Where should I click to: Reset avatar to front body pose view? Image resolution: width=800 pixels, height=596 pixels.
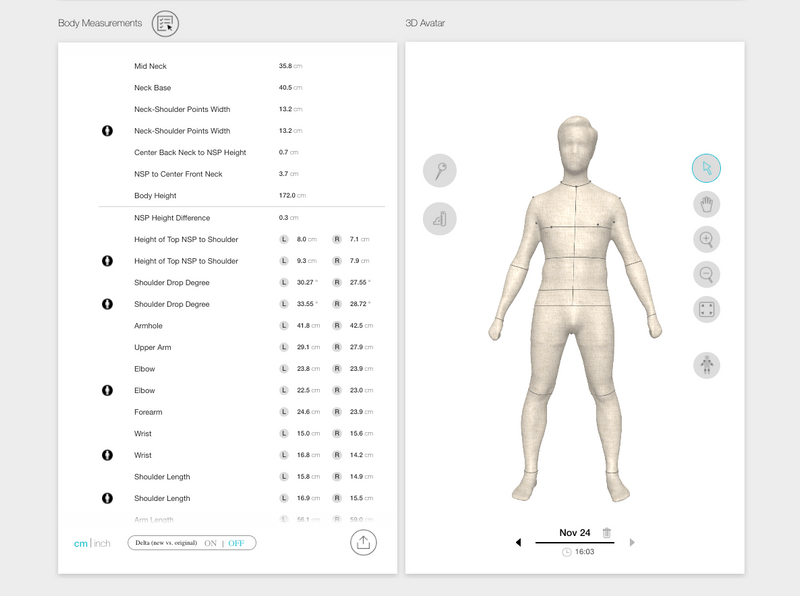(x=707, y=365)
